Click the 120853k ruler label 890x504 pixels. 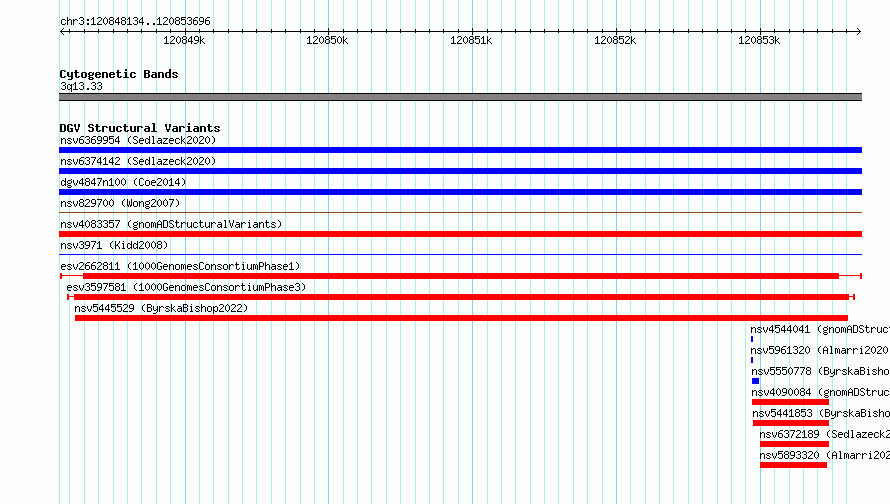click(759, 40)
